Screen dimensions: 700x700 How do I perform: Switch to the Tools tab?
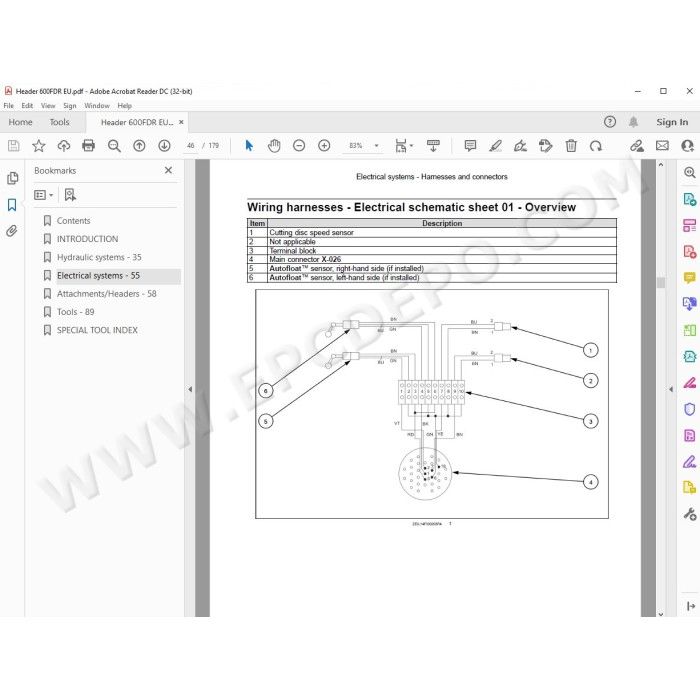click(x=59, y=122)
